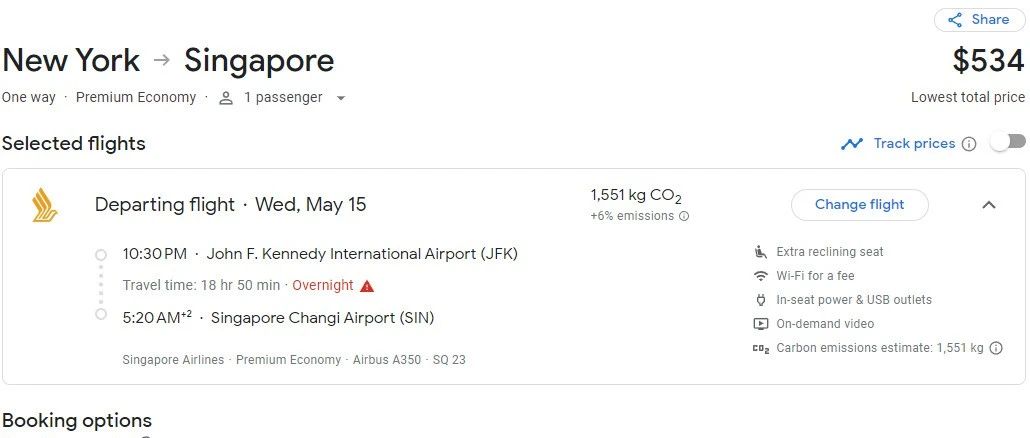Click the Share icon at top right

[x=954, y=20]
